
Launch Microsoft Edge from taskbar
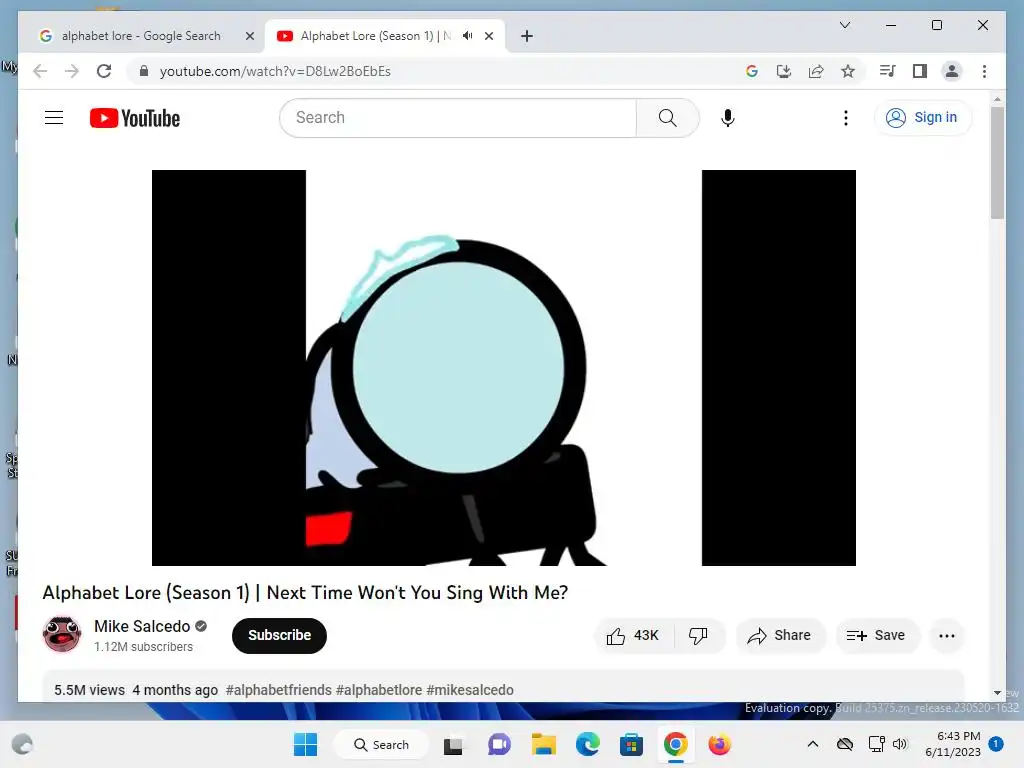tap(588, 744)
